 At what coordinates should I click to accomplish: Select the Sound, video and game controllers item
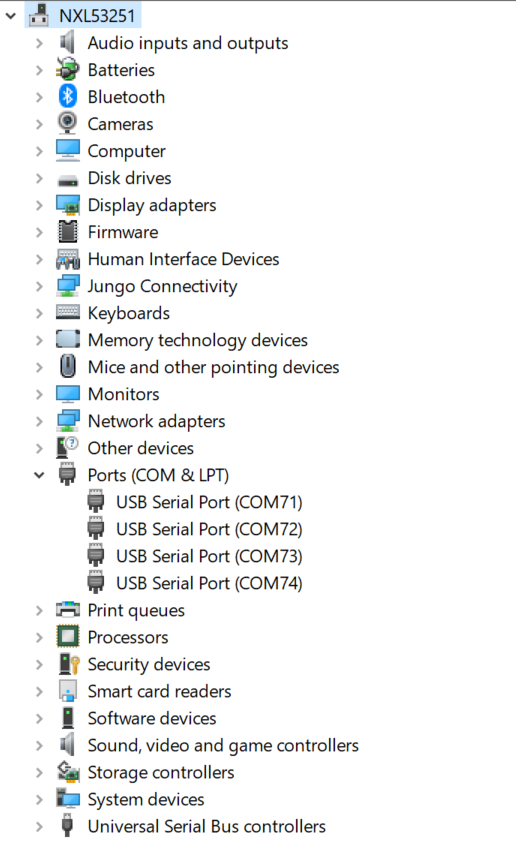(x=223, y=745)
